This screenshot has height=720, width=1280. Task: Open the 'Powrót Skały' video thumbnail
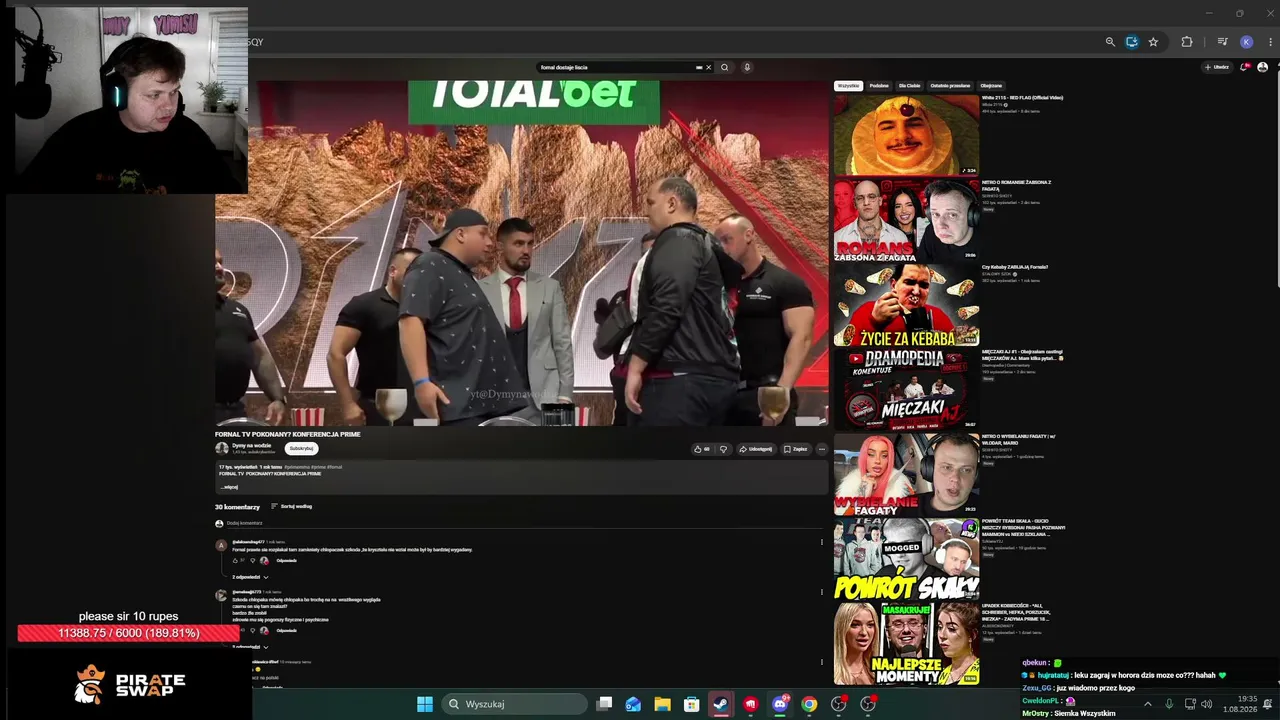click(906, 559)
